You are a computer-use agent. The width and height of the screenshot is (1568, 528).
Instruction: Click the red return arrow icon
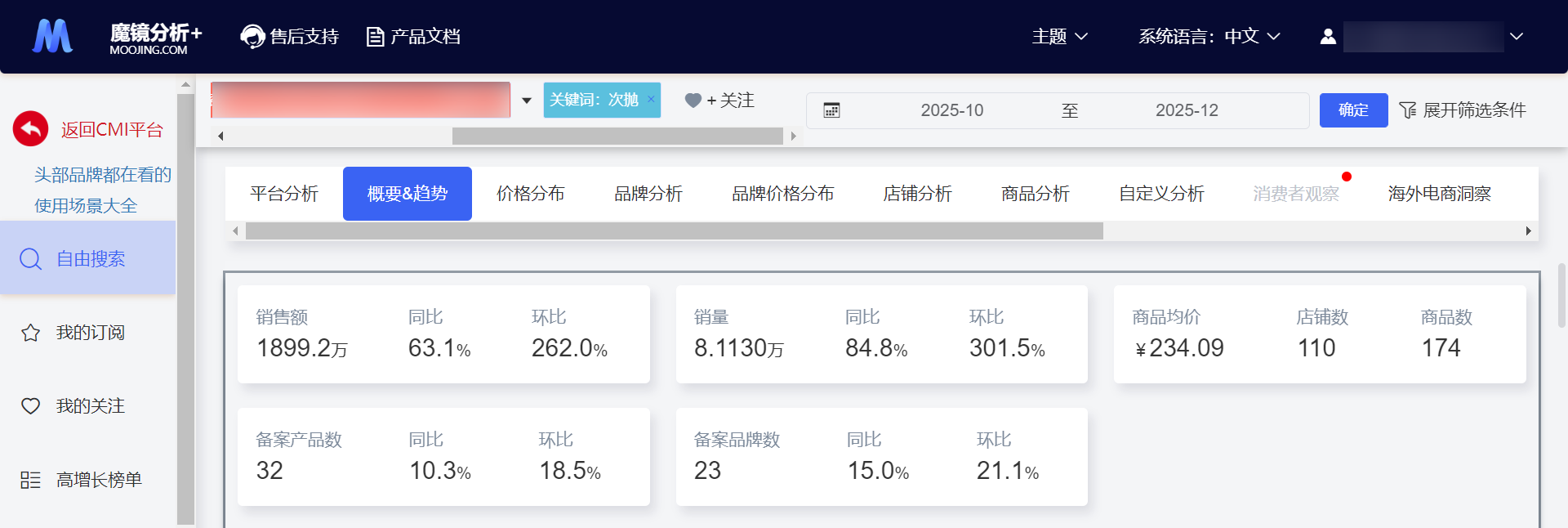31,129
